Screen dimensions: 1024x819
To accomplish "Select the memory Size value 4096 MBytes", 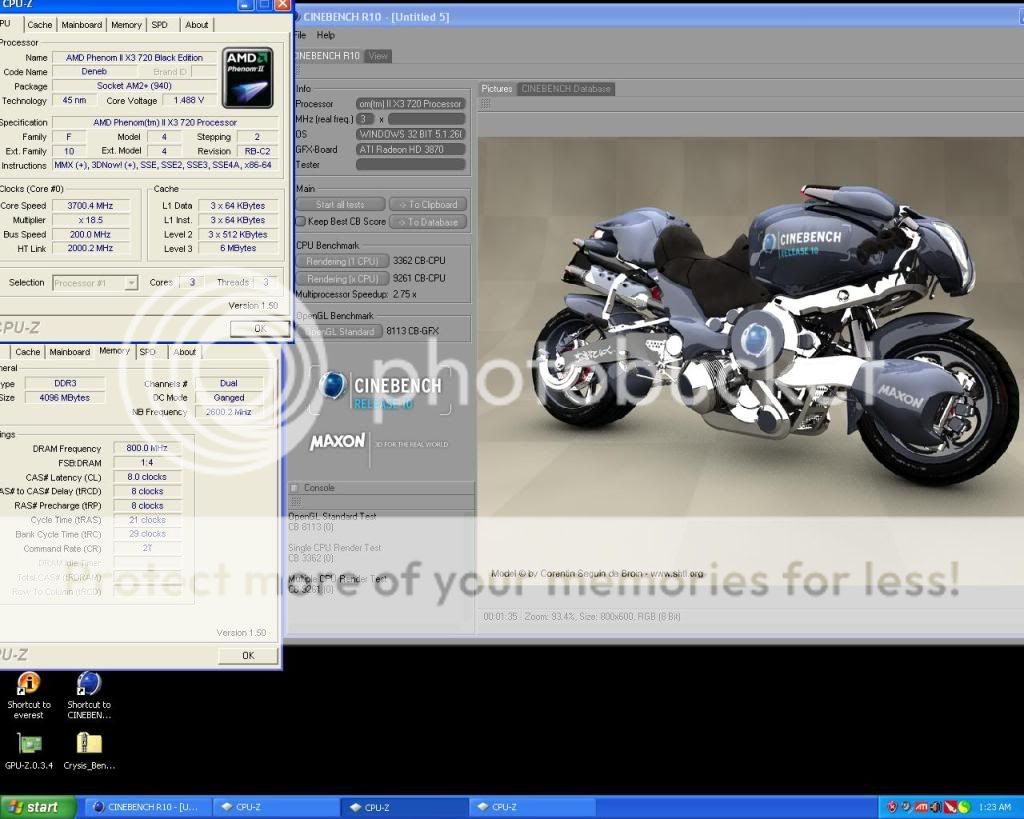I will click(x=65, y=398).
